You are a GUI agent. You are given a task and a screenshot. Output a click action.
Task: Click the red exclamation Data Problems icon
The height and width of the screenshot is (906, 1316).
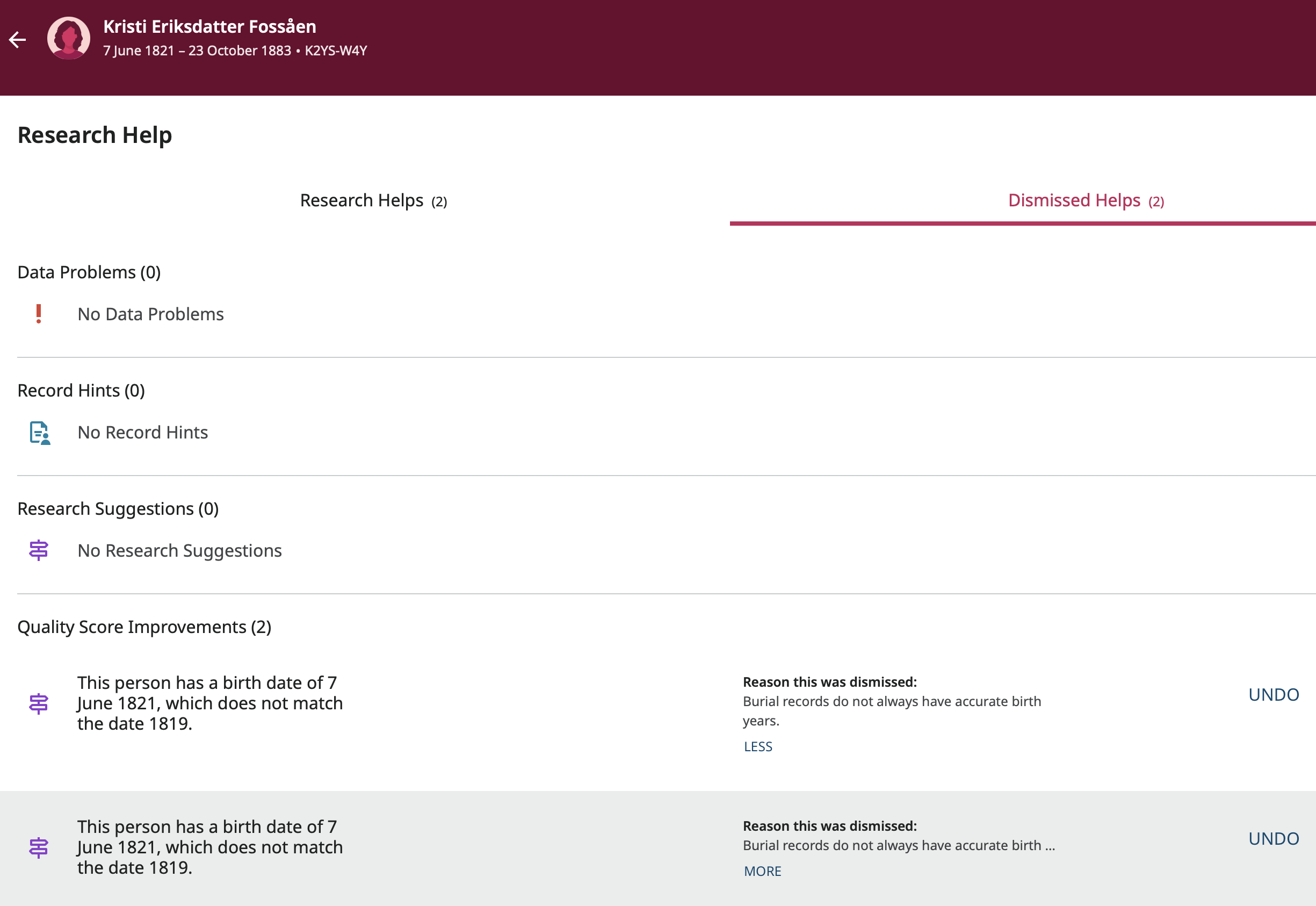pos(39,314)
